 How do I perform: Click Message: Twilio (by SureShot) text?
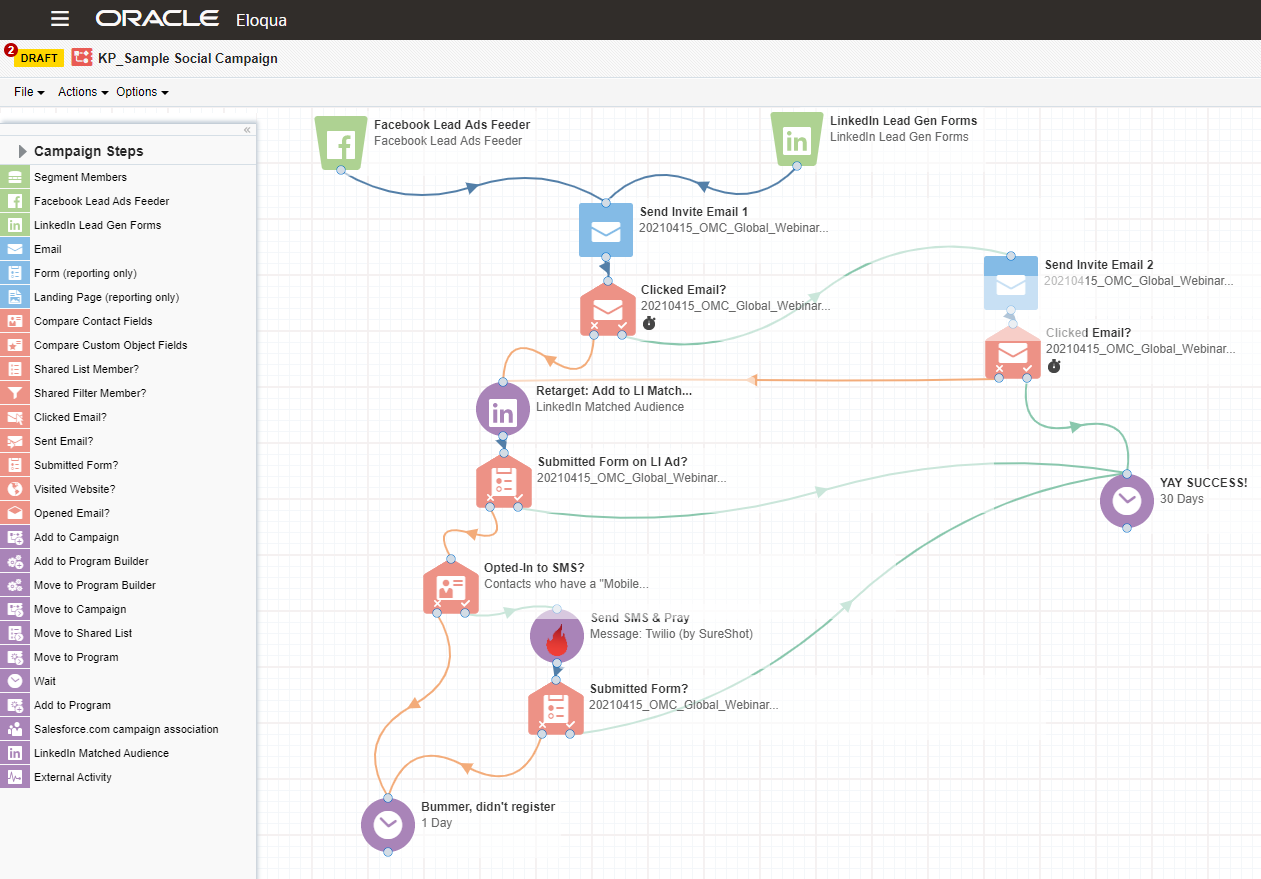671,634
